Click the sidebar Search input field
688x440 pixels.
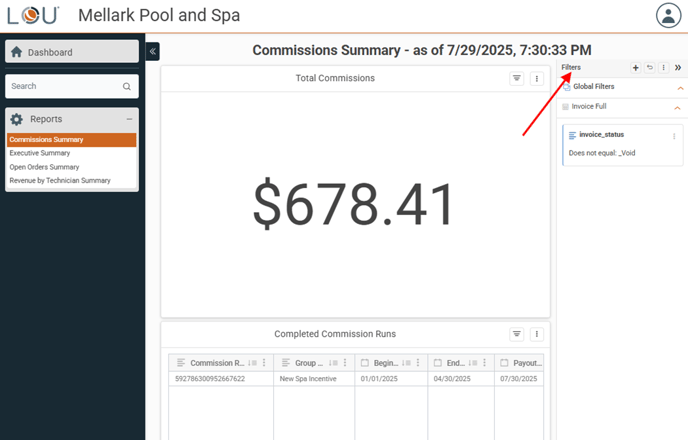coord(62,87)
